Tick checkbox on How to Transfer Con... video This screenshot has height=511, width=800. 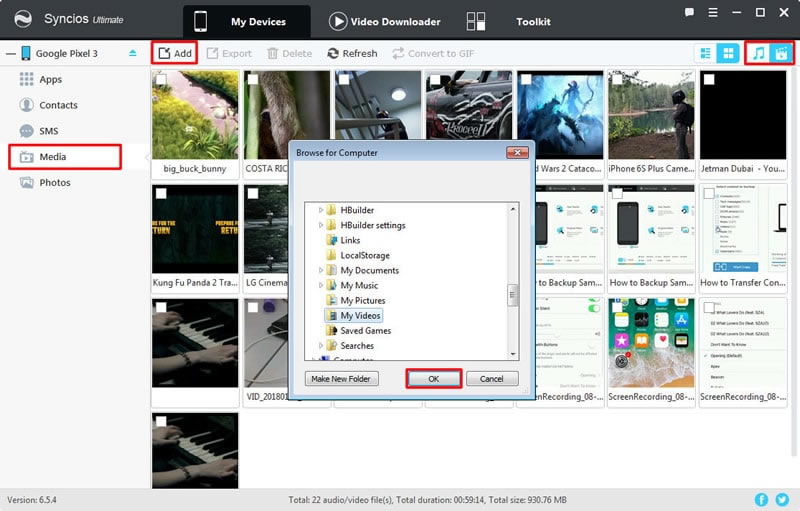709,193
